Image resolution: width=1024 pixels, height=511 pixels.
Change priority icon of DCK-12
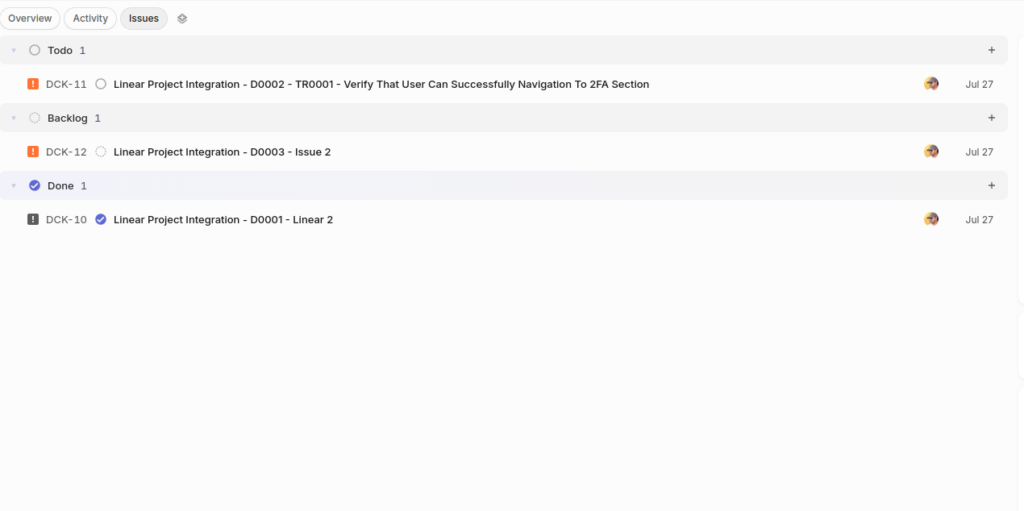[x=33, y=152]
